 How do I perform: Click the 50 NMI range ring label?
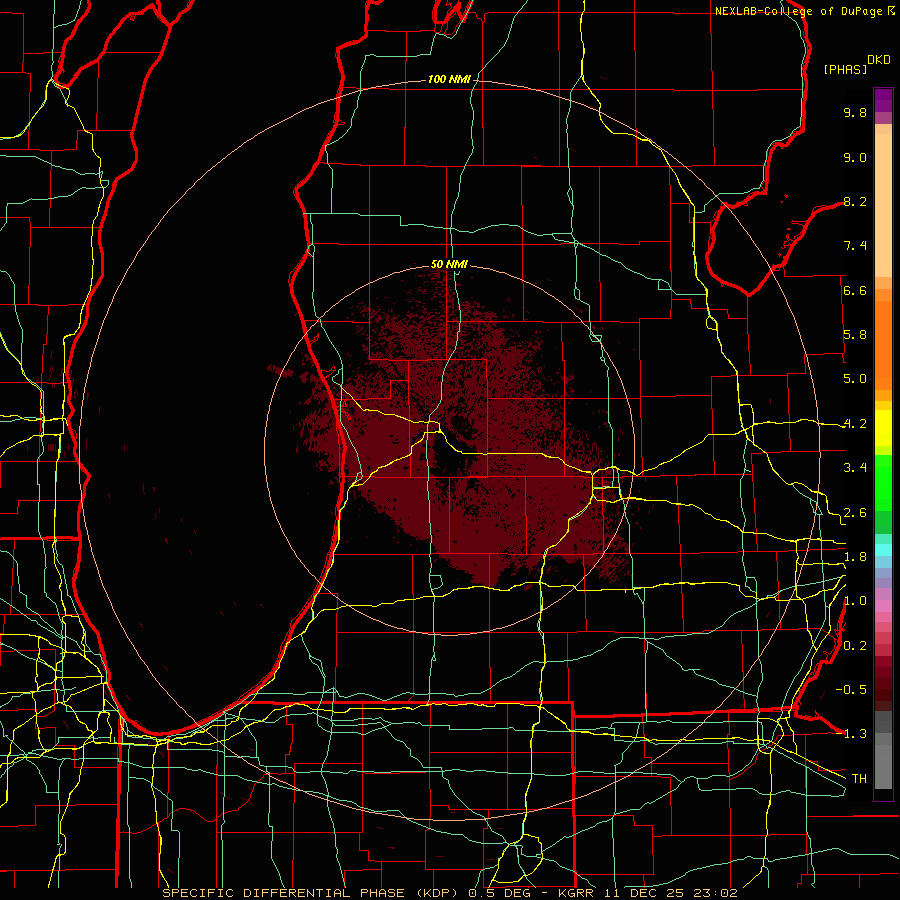[x=449, y=264]
